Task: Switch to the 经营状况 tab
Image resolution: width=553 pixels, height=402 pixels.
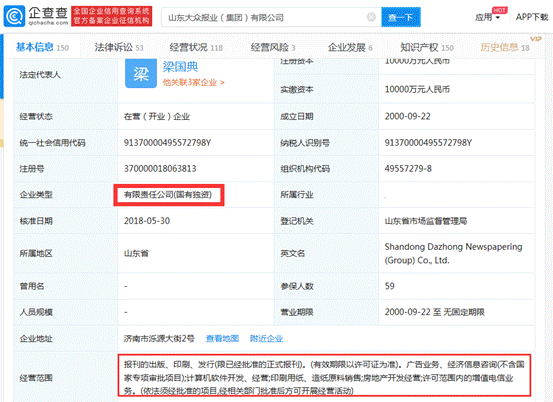Action: coord(196,47)
